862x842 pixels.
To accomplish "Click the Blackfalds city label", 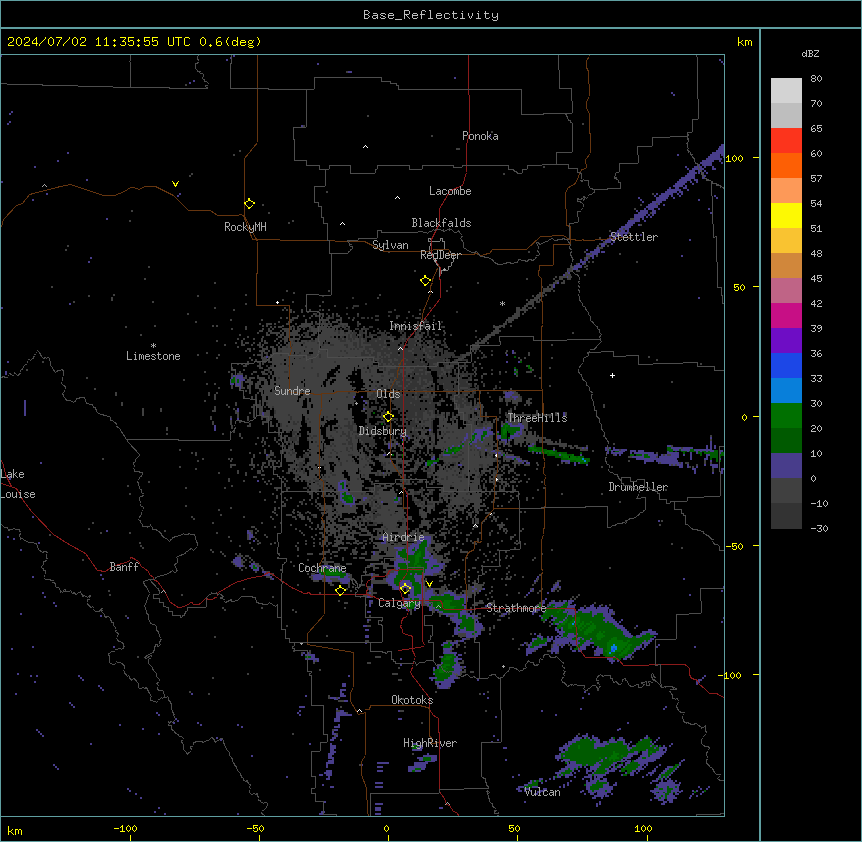I will pos(441,223).
